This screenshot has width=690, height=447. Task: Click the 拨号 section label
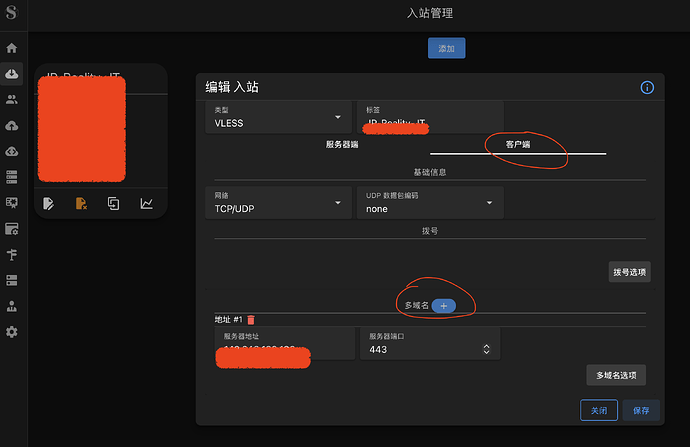(x=430, y=231)
